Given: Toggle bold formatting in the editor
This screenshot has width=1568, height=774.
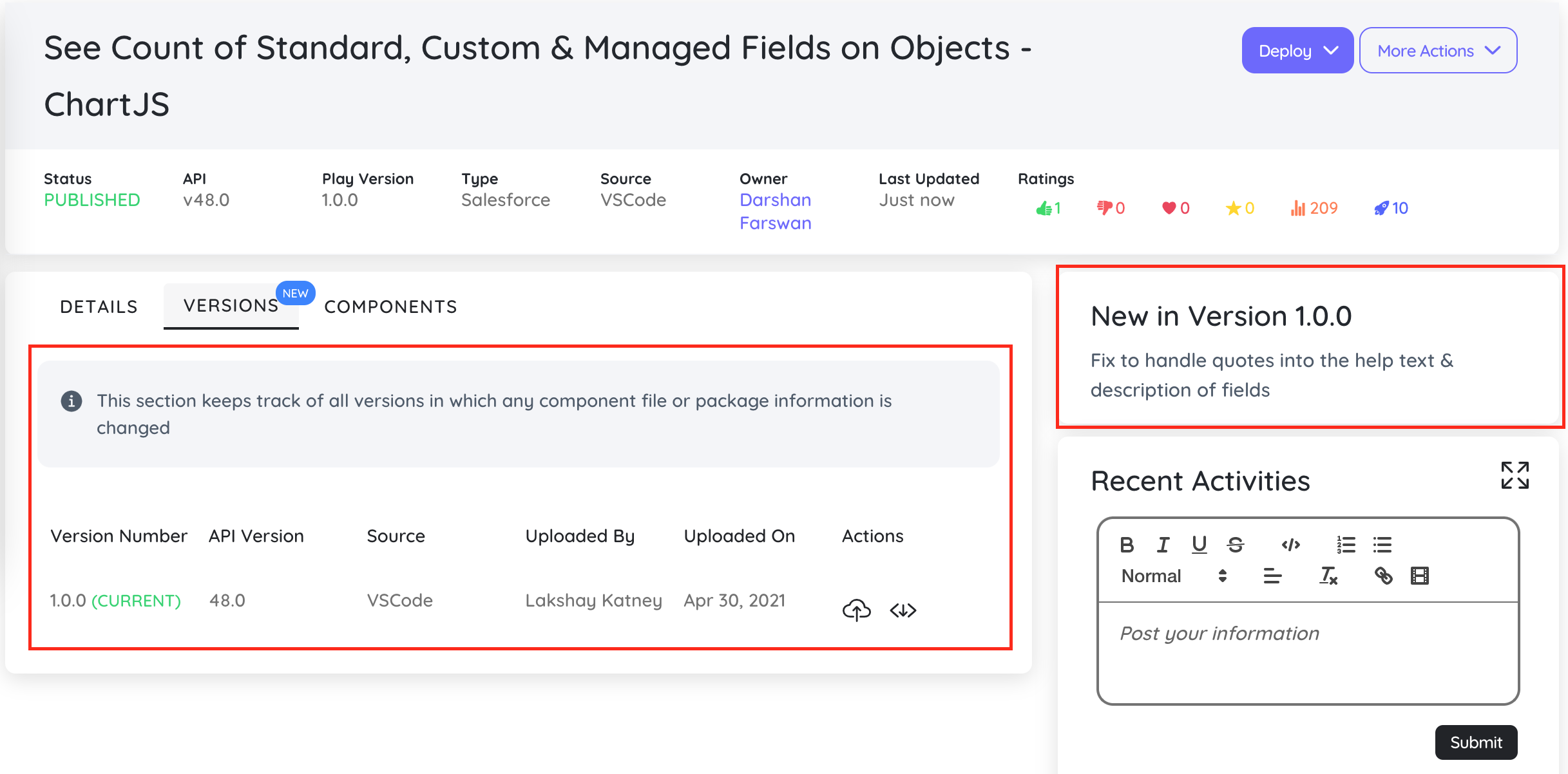Looking at the screenshot, I should pyautogui.click(x=1127, y=545).
